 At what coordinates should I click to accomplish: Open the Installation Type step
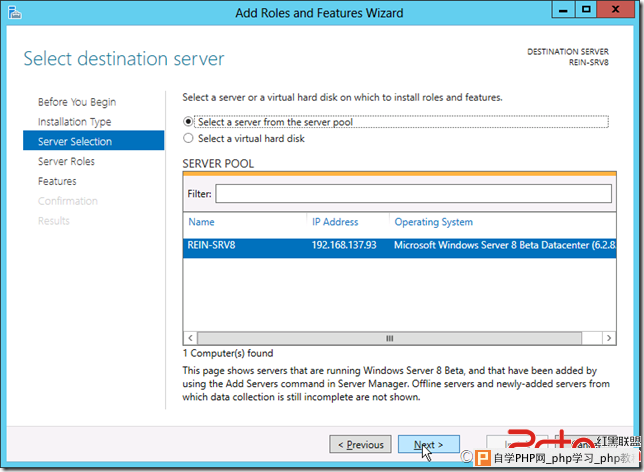[74, 122]
